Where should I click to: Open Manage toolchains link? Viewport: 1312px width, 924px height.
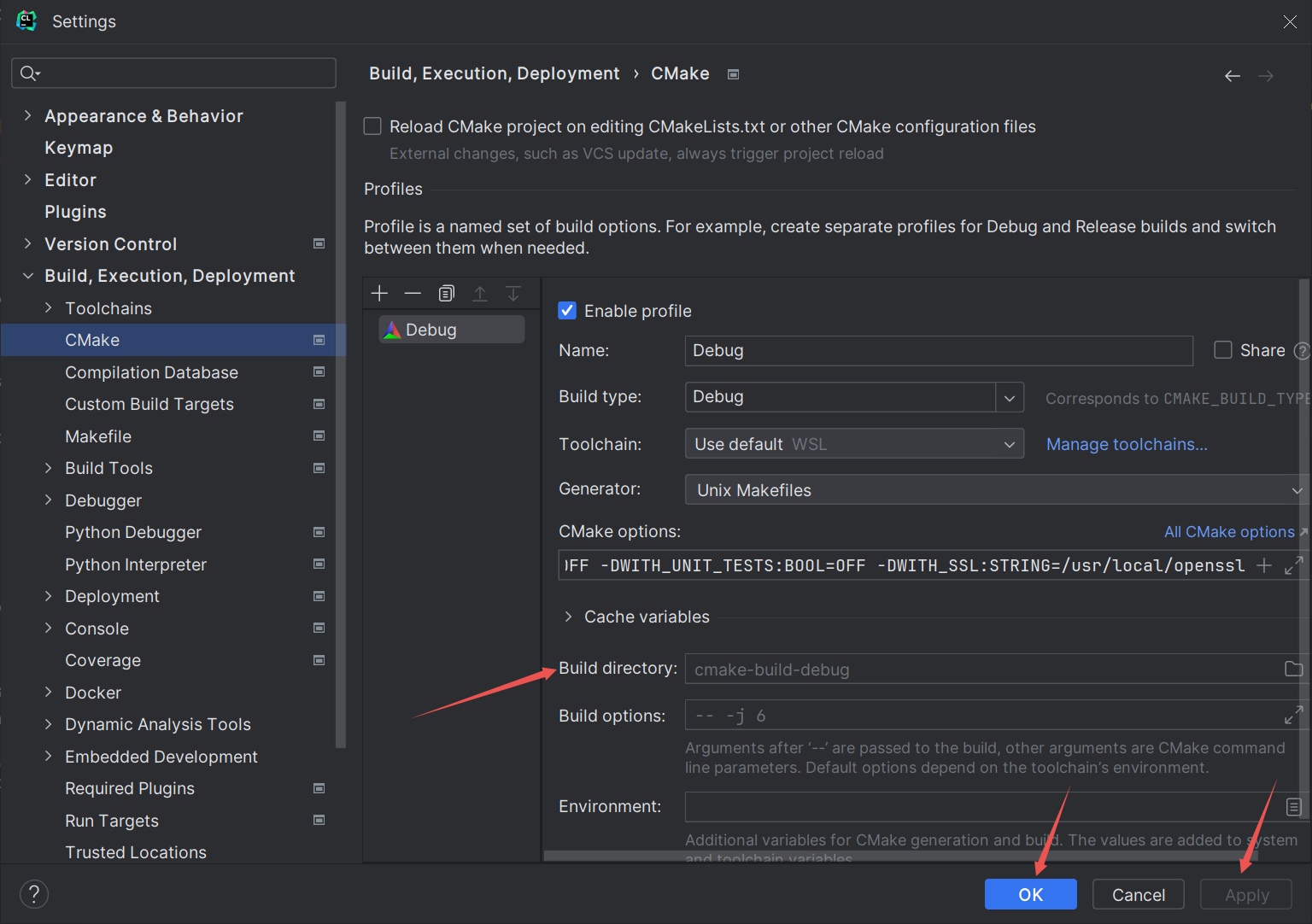click(1127, 444)
